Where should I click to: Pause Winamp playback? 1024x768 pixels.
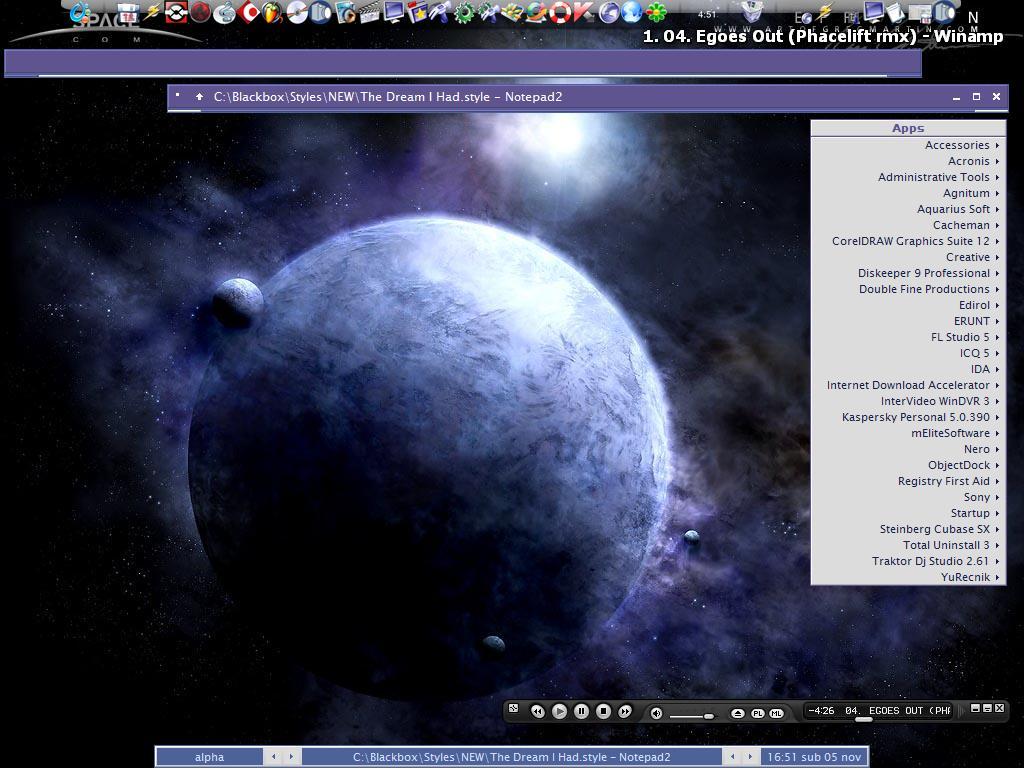[581, 711]
